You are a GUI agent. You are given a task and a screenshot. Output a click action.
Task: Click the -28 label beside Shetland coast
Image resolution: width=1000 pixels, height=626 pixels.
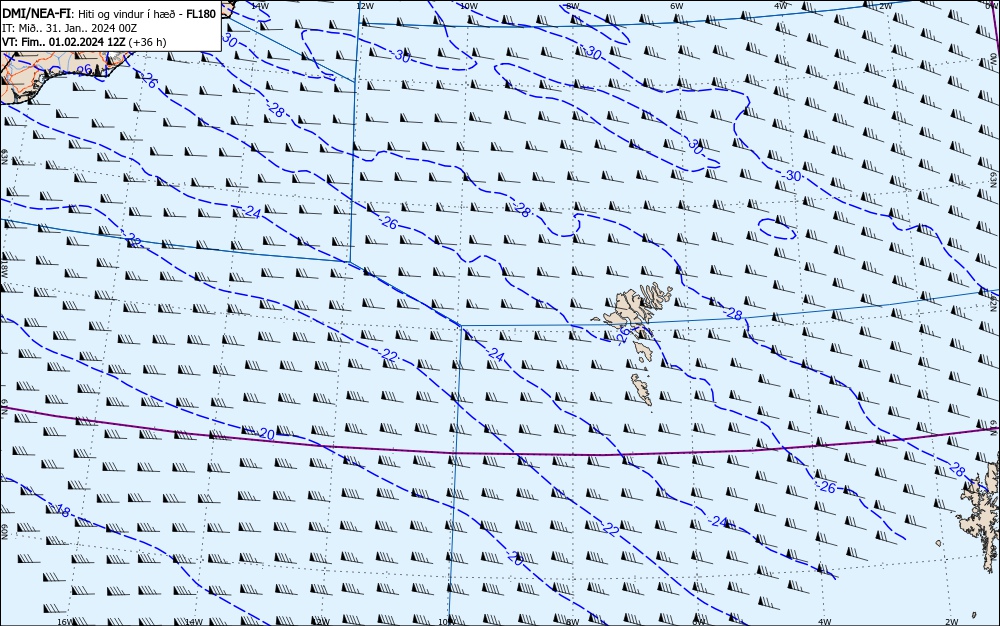click(955, 470)
